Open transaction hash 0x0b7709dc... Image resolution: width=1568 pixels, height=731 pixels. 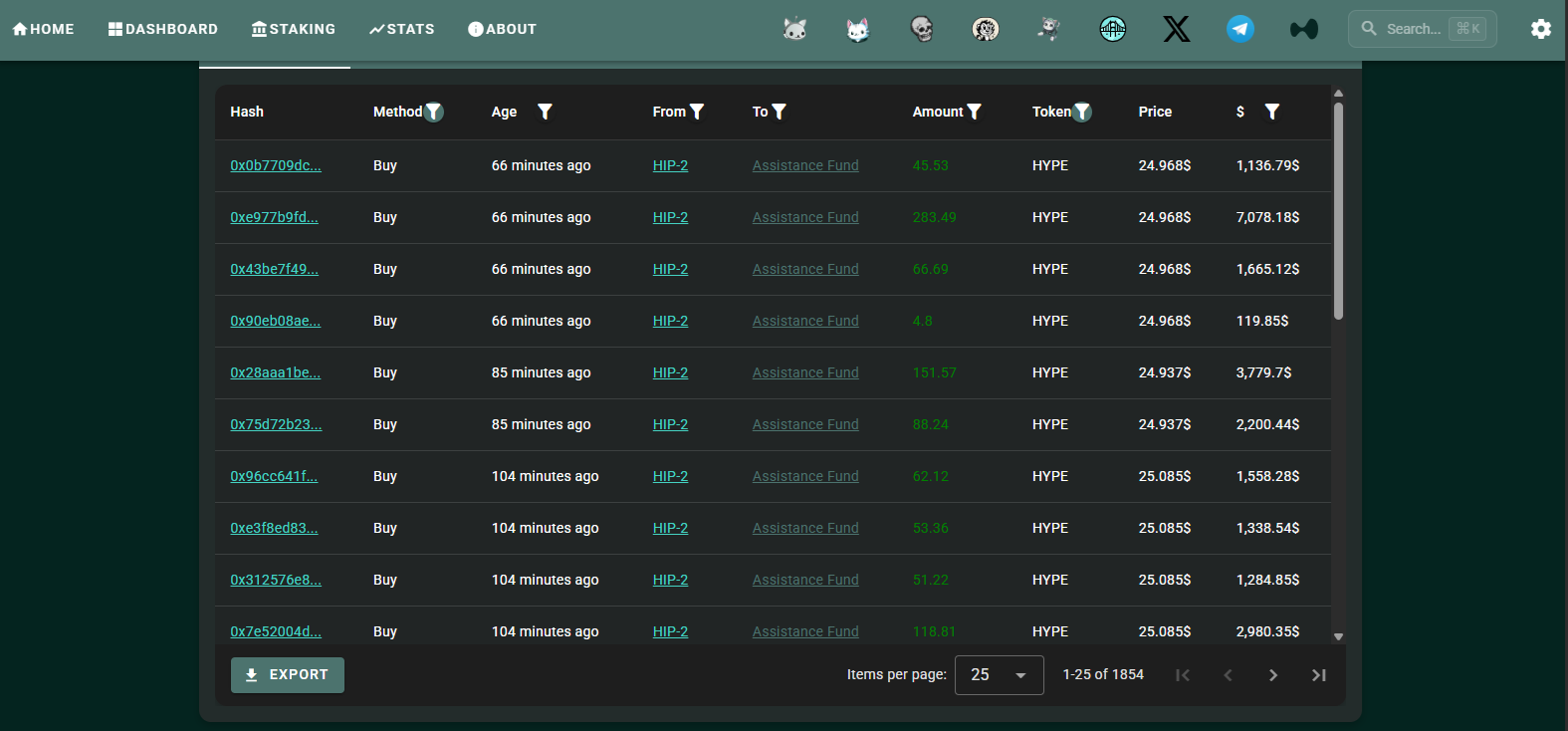(x=276, y=165)
